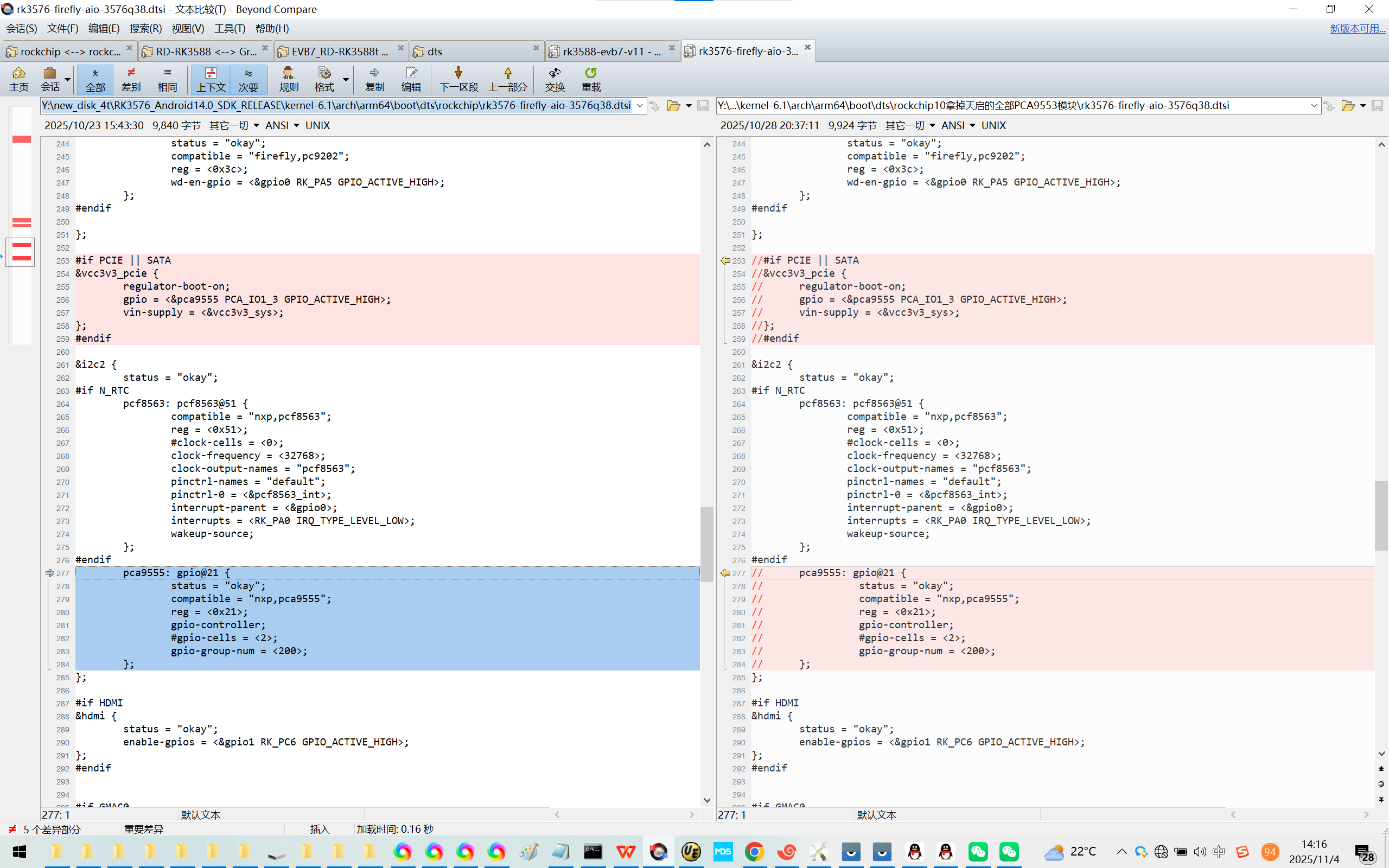Click the Reload (重载) icon

click(x=591, y=79)
